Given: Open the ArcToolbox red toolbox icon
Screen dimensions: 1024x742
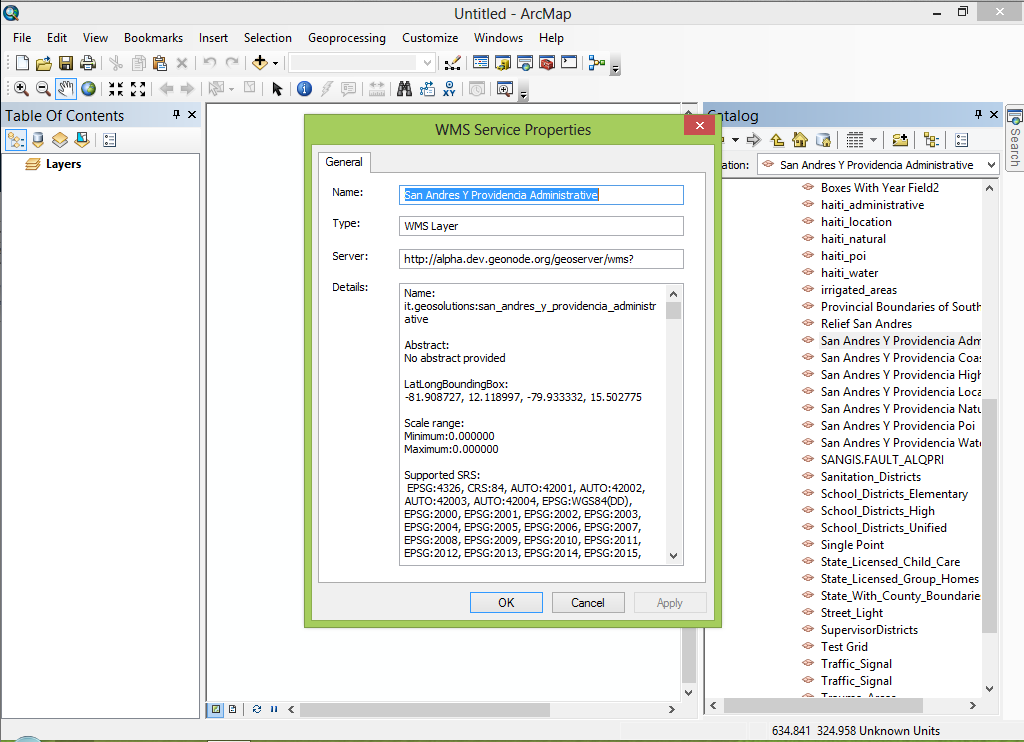Looking at the screenshot, I should pos(547,63).
